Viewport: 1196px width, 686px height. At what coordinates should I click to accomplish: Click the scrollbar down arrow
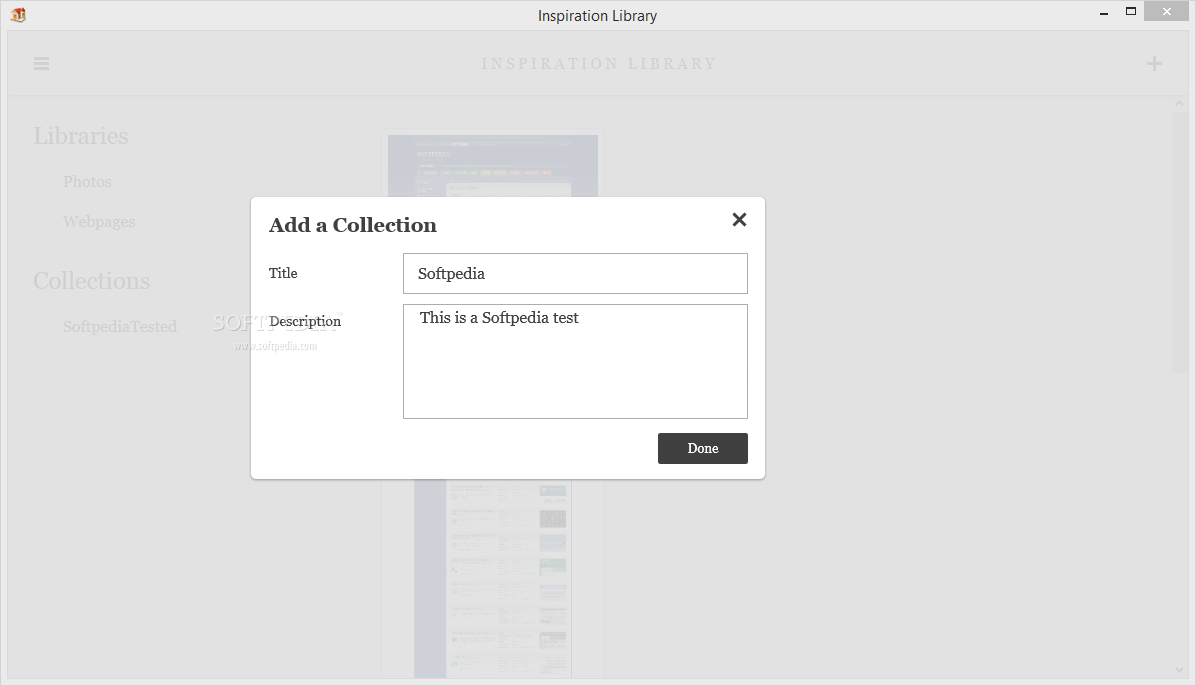(1179, 670)
